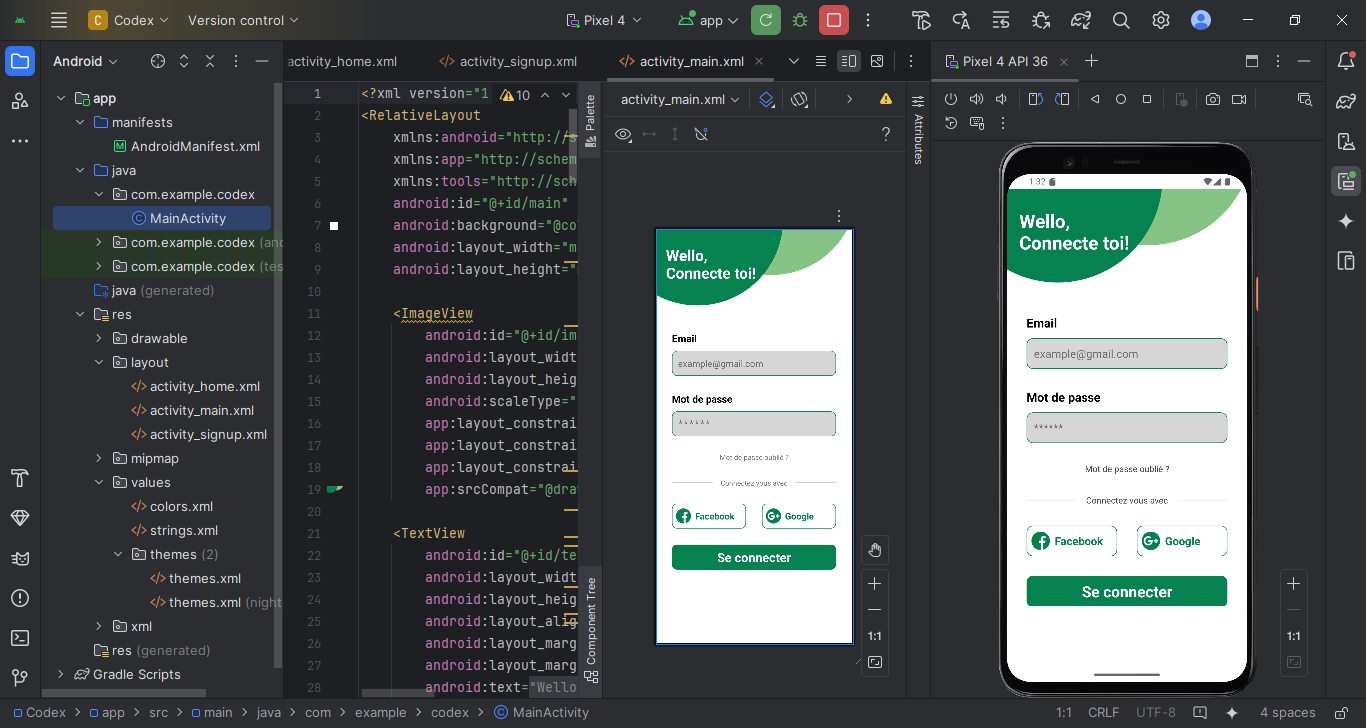This screenshot has width=1366, height=728.
Task: Open the Build hammer tool window
Action: point(20,478)
